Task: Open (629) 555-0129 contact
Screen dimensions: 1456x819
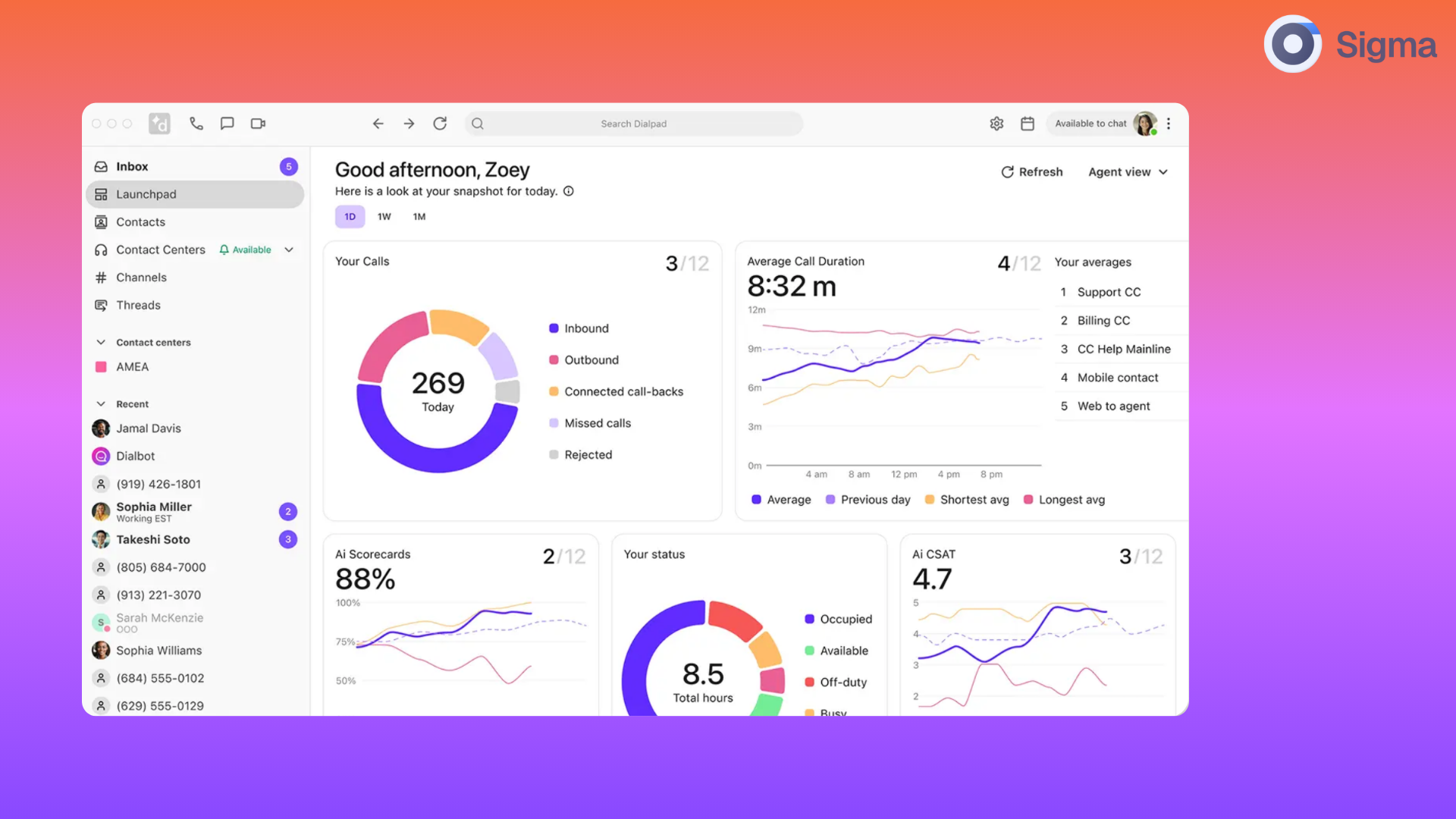Action: pos(196,706)
